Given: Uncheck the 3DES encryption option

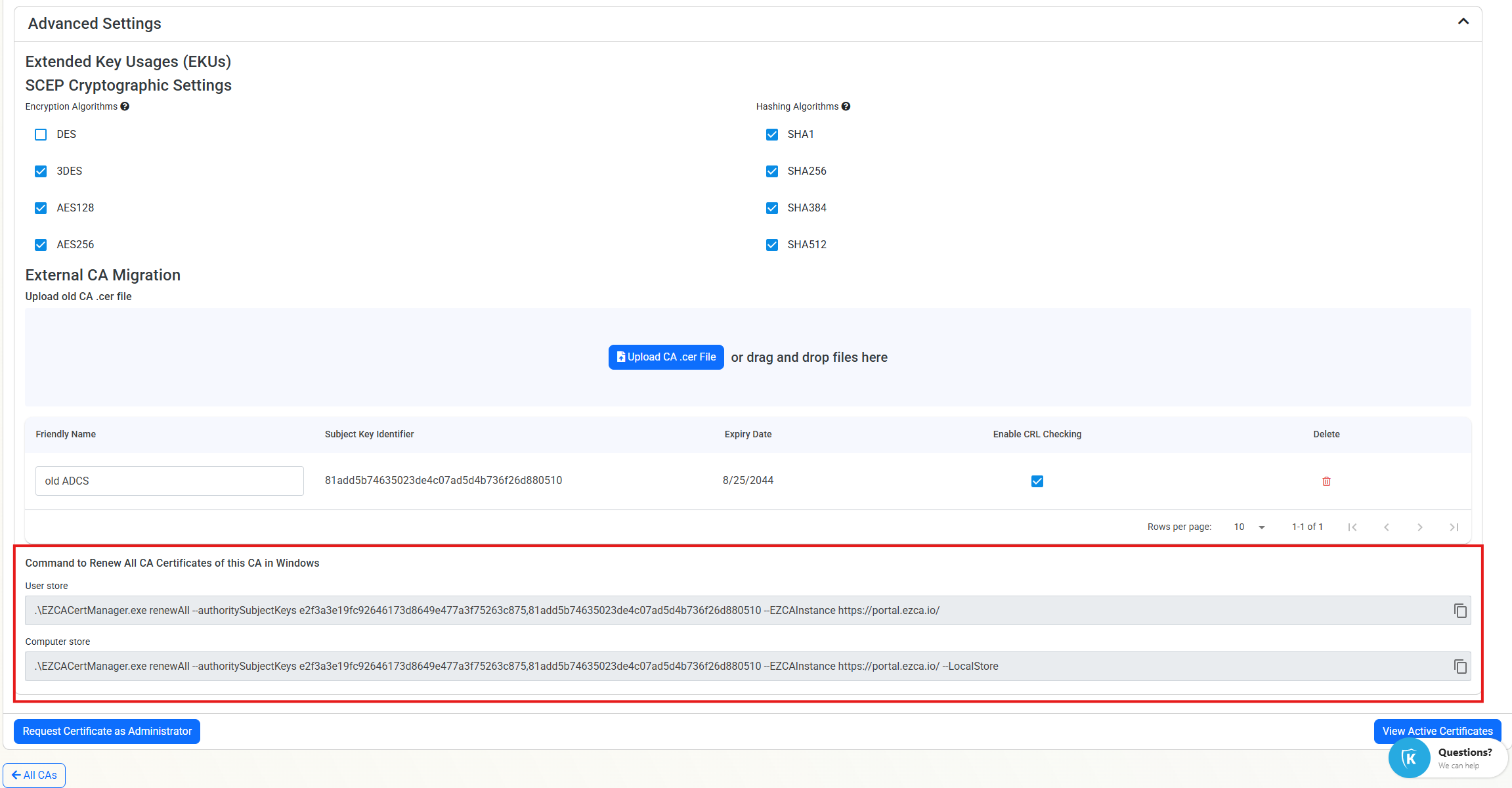Looking at the screenshot, I should pyautogui.click(x=41, y=171).
